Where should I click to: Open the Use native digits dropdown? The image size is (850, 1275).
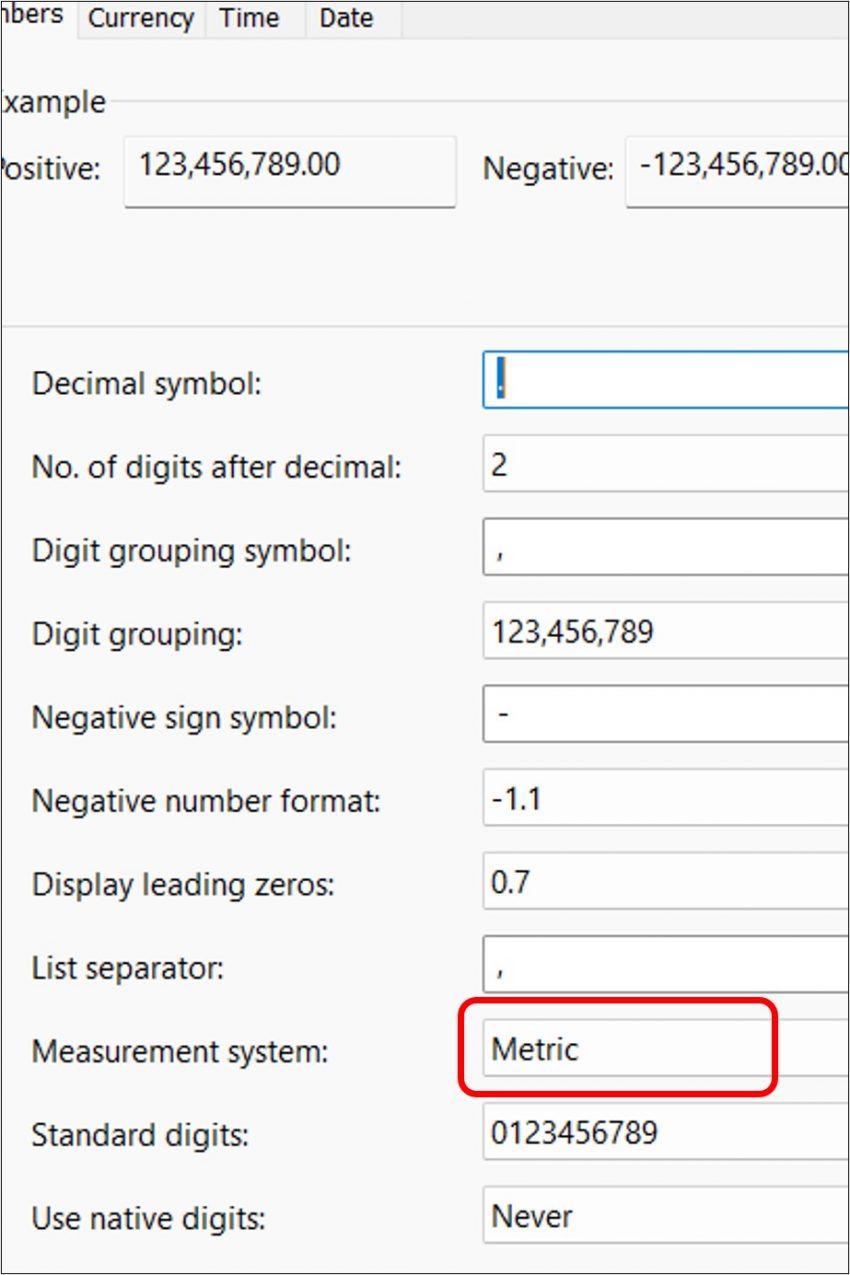pyautogui.click(x=665, y=1217)
